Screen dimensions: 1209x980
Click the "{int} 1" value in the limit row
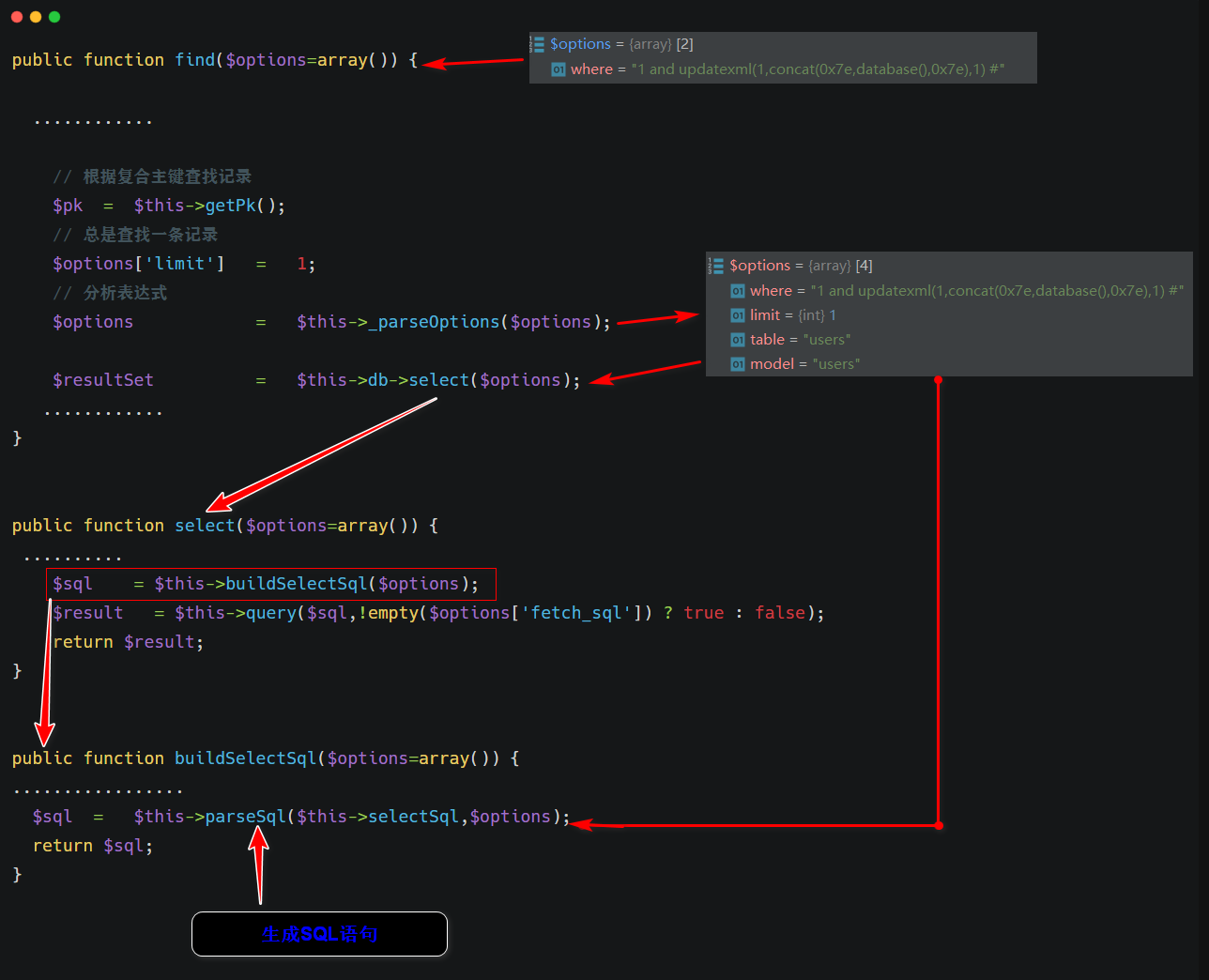click(x=817, y=315)
